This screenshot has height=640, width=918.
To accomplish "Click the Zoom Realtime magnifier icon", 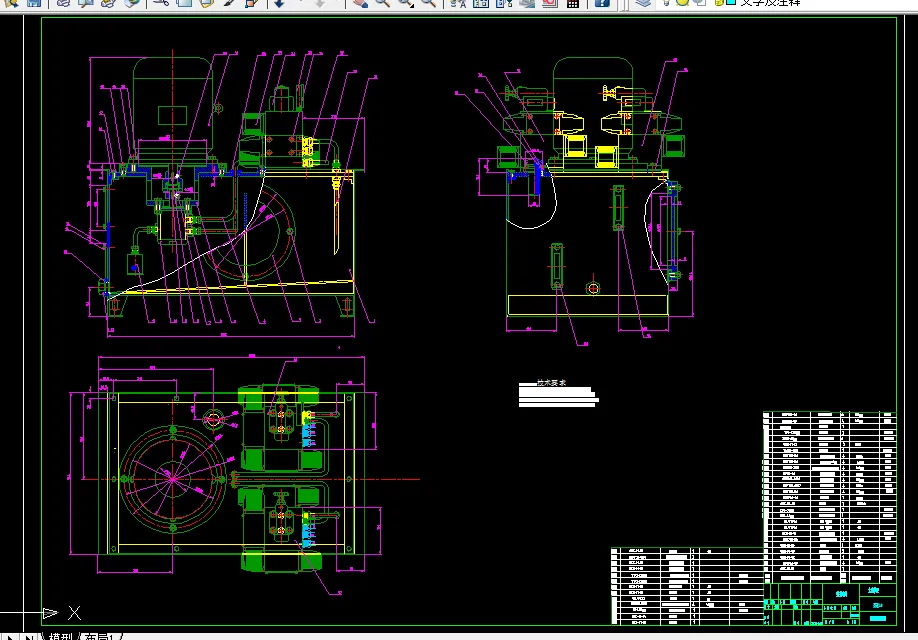I will [x=383, y=3].
